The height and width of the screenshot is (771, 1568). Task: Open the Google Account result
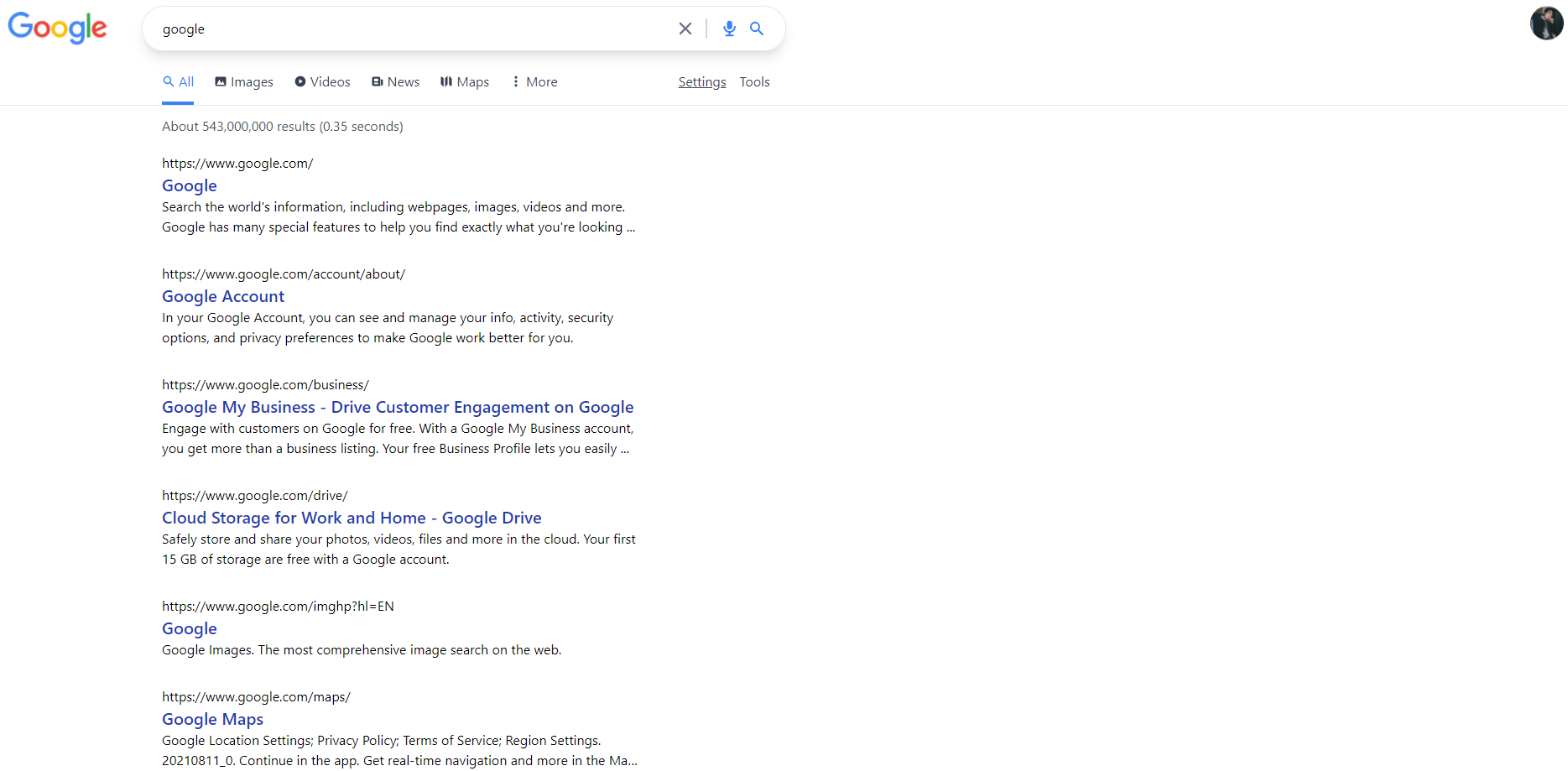tap(223, 296)
